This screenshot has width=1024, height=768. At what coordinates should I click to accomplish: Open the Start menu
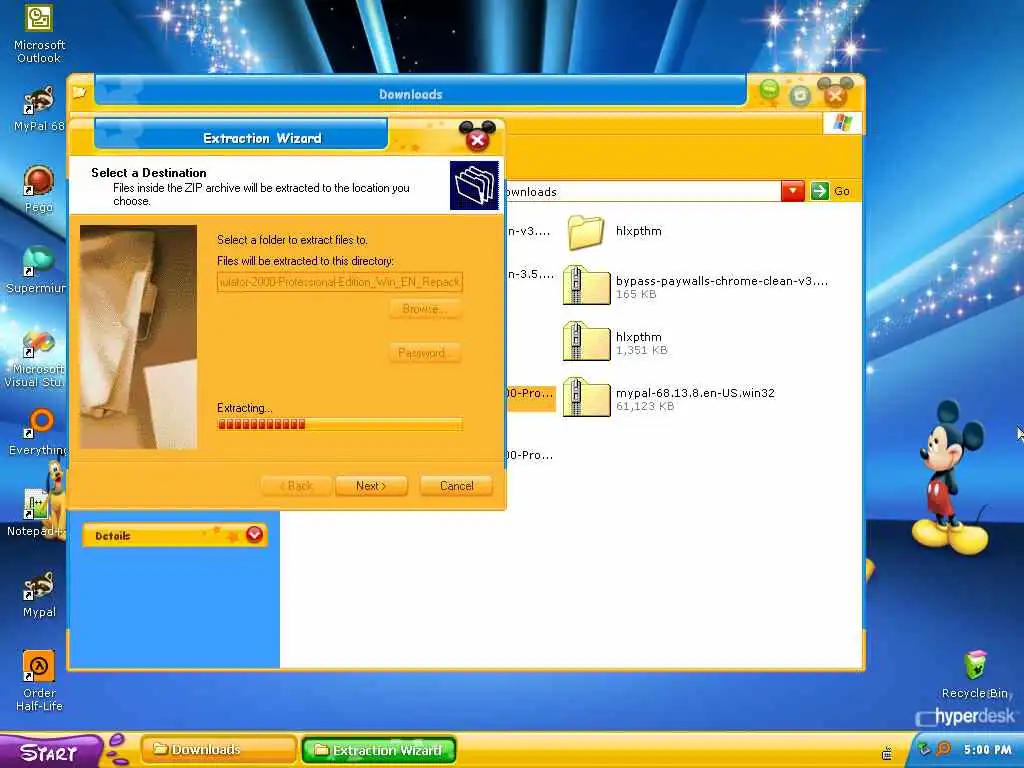click(x=50, y=752)
